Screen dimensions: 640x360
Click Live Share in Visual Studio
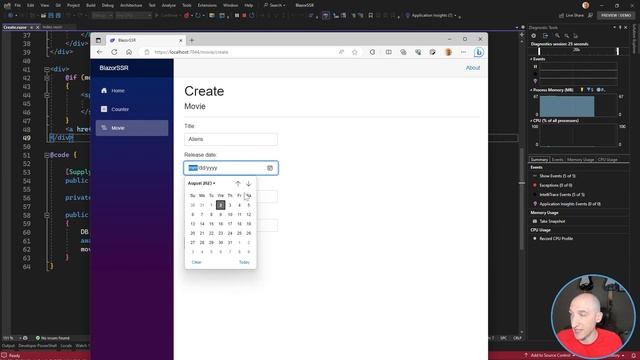click(572, 16)
